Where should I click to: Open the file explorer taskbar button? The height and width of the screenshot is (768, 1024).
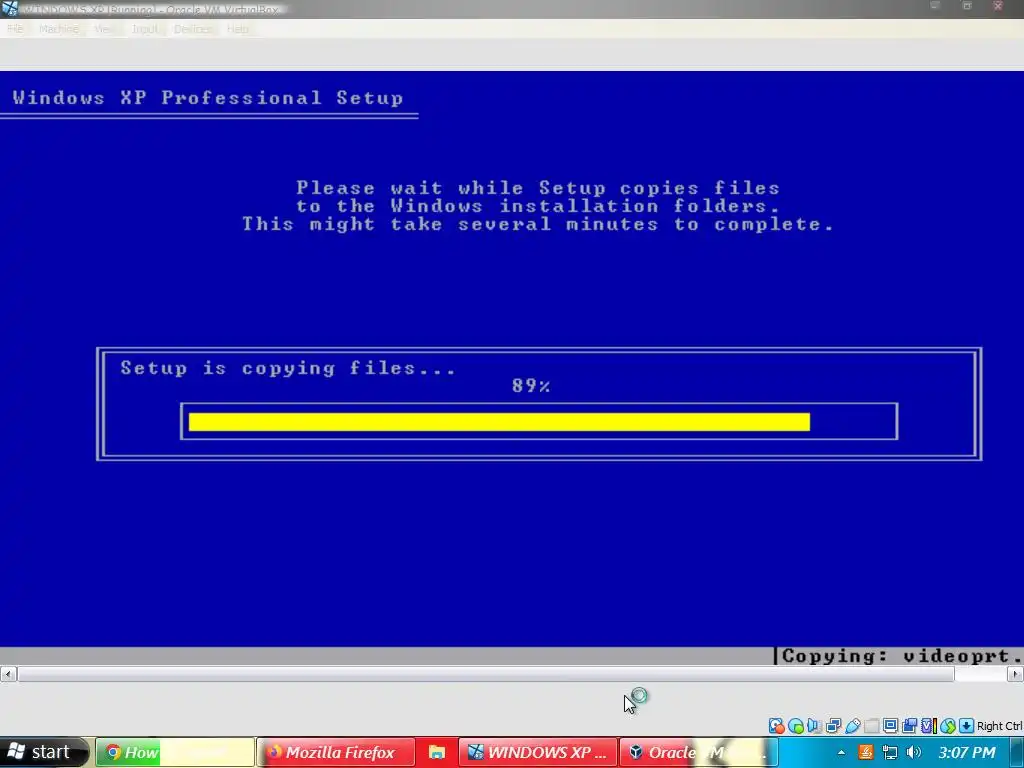(x=437, y=752)
